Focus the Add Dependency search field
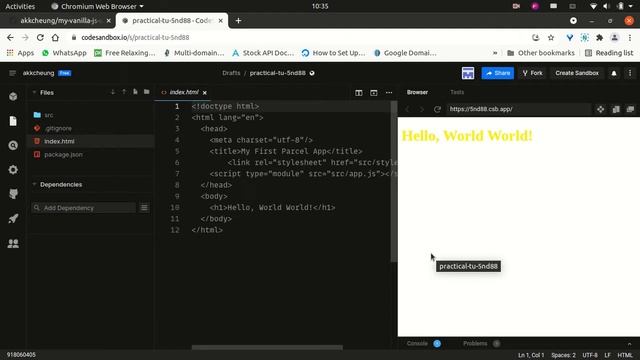 (x=84, y=208)
